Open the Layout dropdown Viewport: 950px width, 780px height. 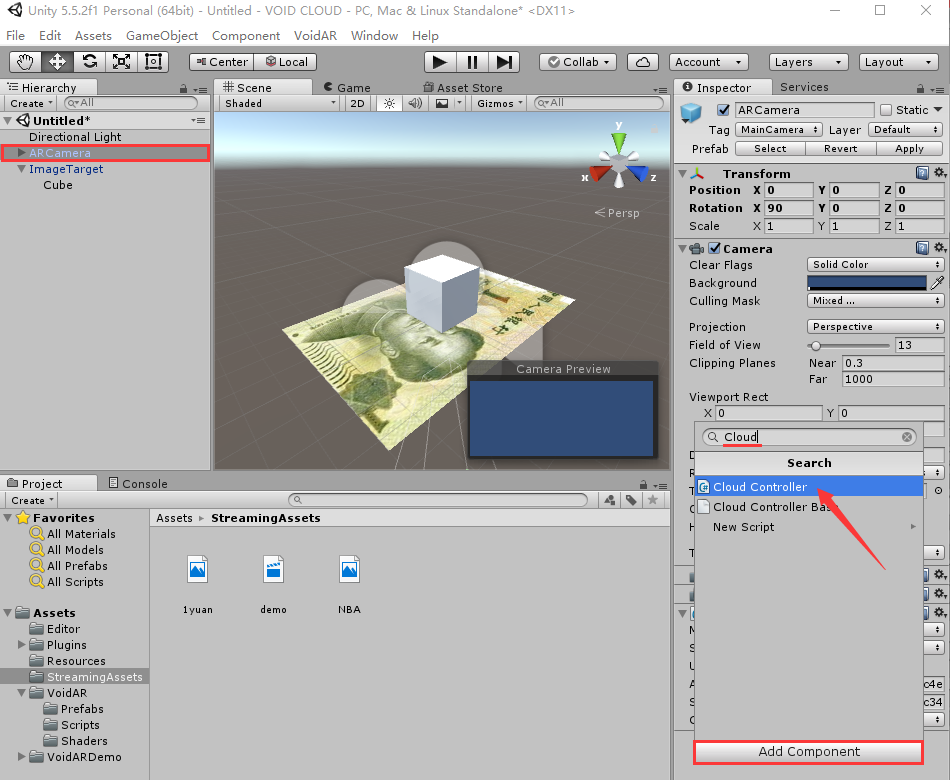(x=899, y=62)
